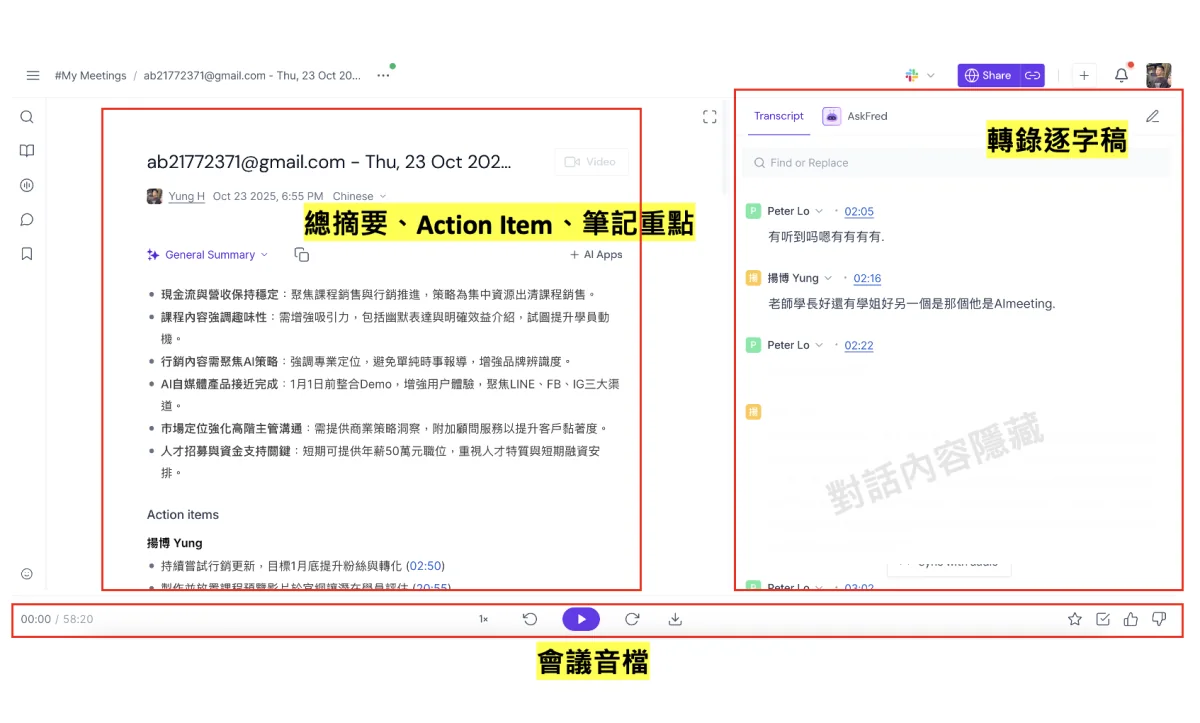This screenshot has width=1200, height=723.
Task: Click the smiley feedback icon in sidebar
Action: [x=27, y=574]
